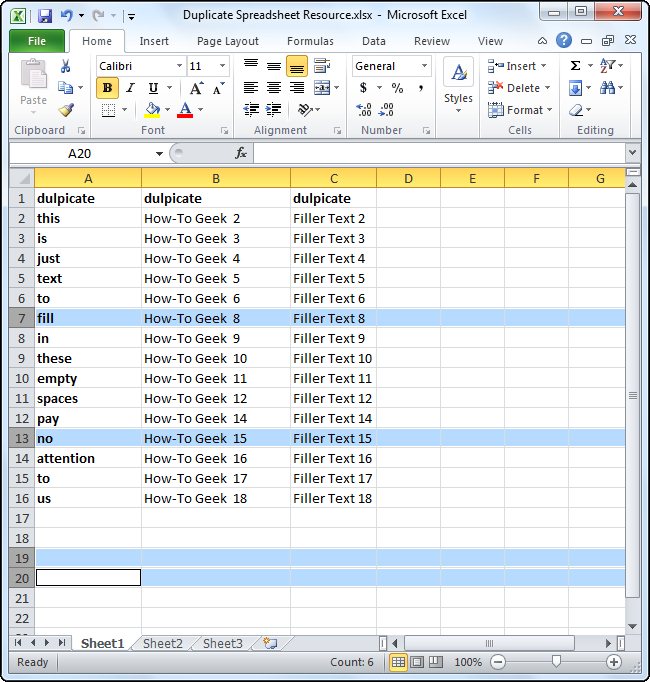The image size is (650, 682).
Task: Switch to the Sheet2 worksheet tab
Action: [x=162, y=643]
